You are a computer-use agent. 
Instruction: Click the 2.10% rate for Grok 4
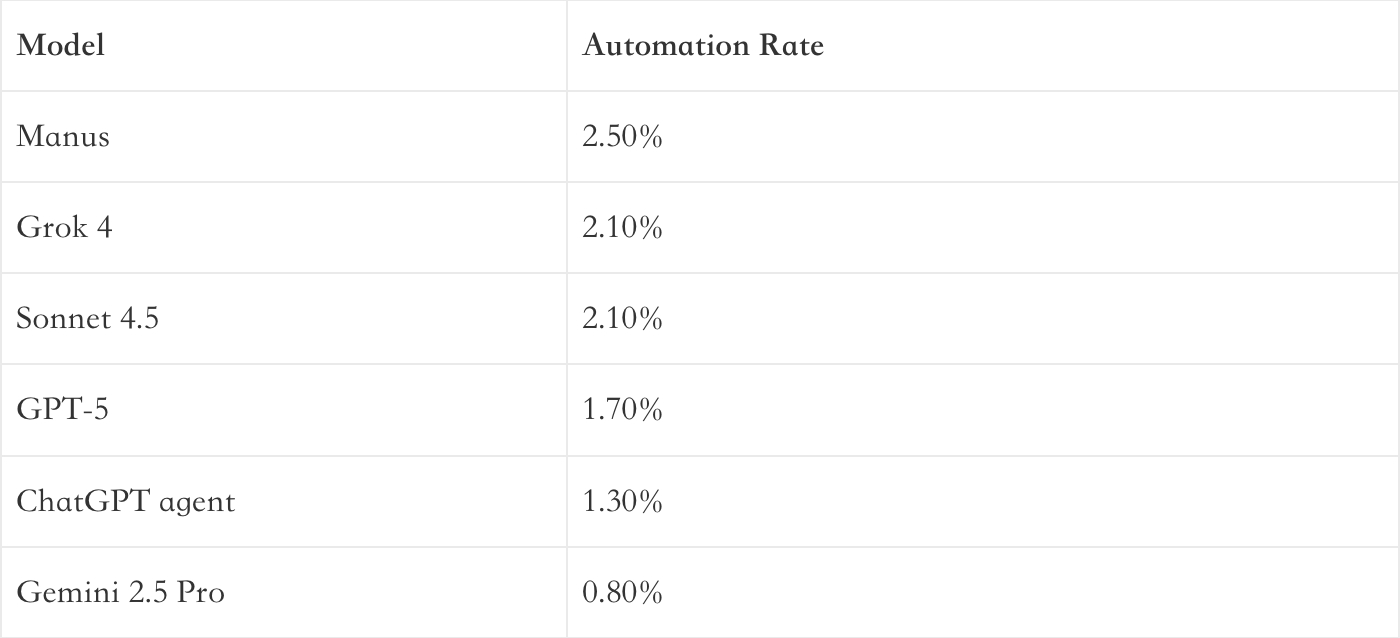coord(622,228)
